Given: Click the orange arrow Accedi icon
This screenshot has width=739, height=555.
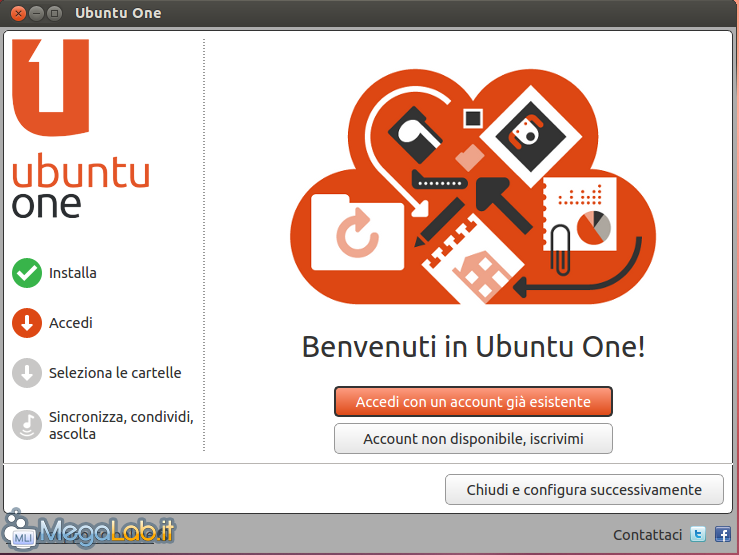Looking at the screenshot, I should 27,323.
